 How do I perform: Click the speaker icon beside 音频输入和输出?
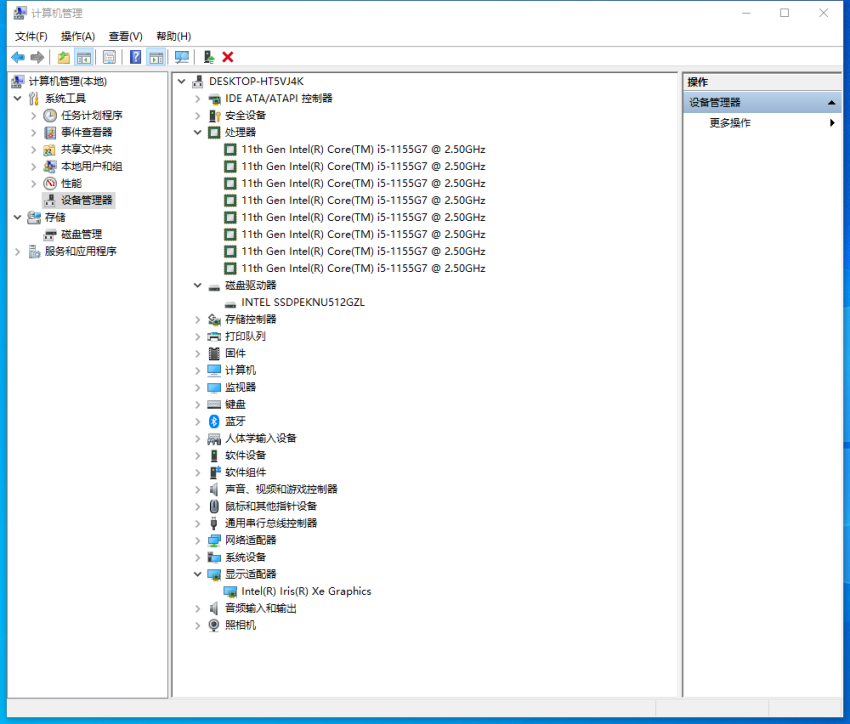214,608
